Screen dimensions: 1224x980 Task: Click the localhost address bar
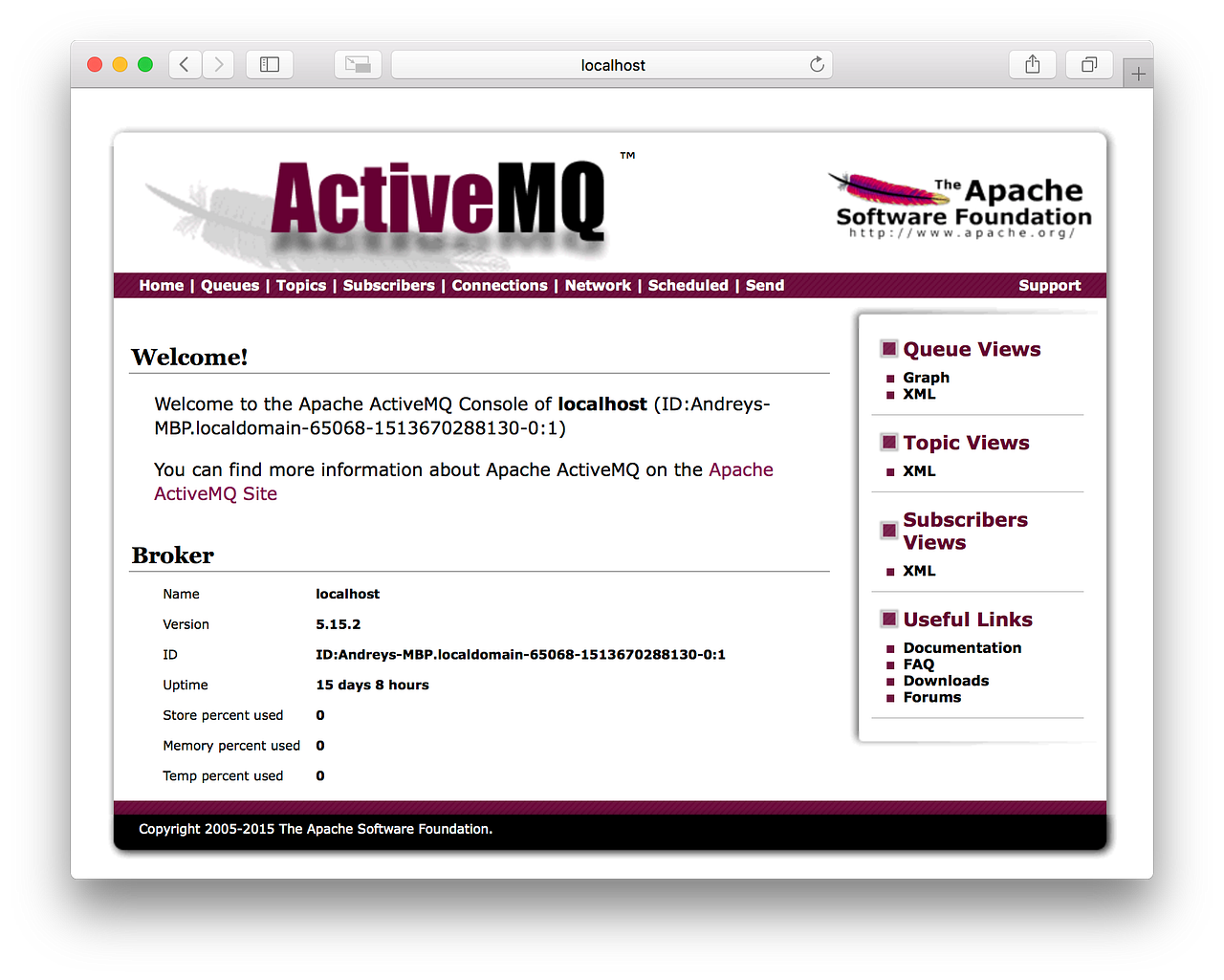612,64
